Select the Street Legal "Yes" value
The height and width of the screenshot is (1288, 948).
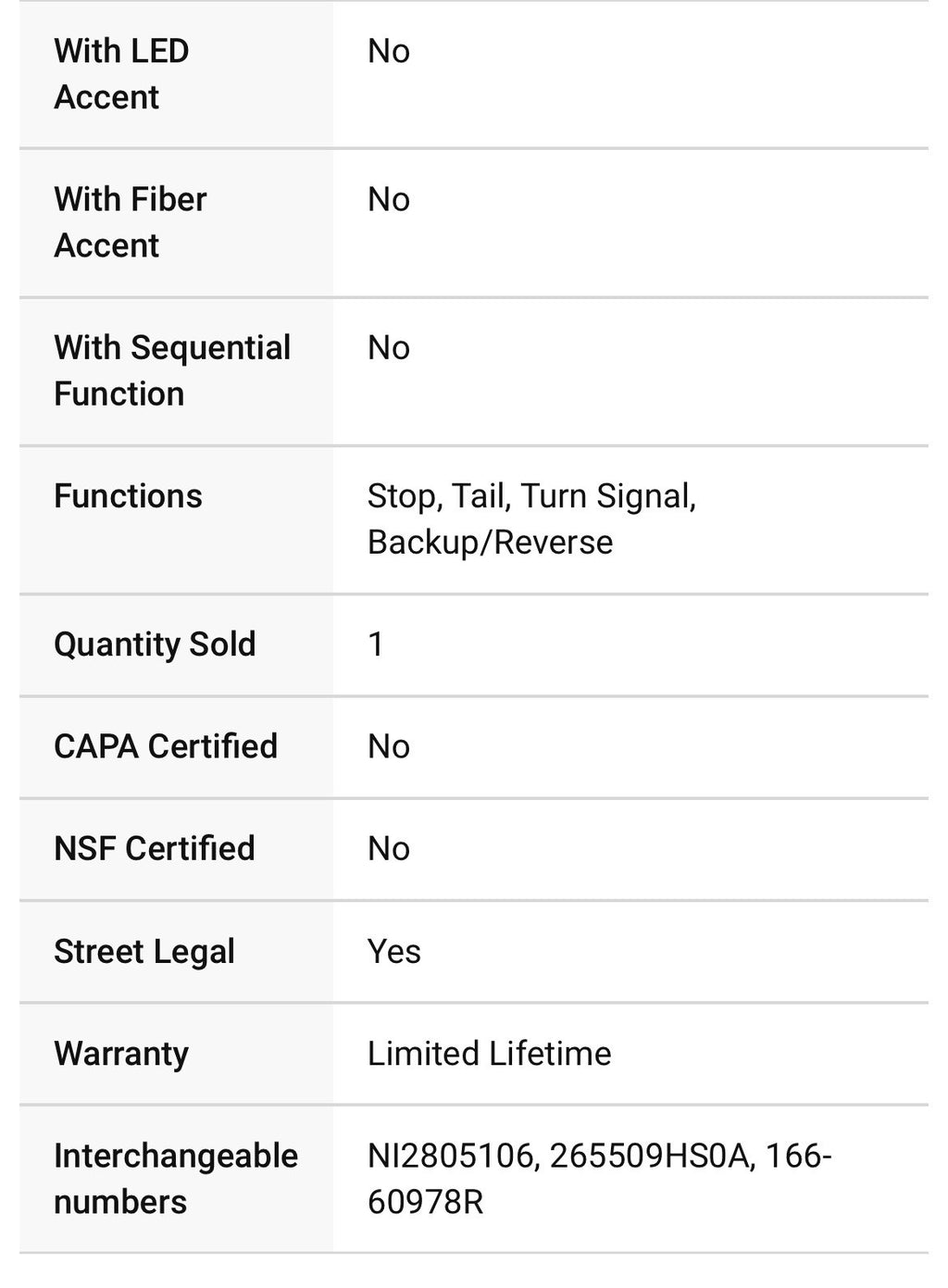394,952
